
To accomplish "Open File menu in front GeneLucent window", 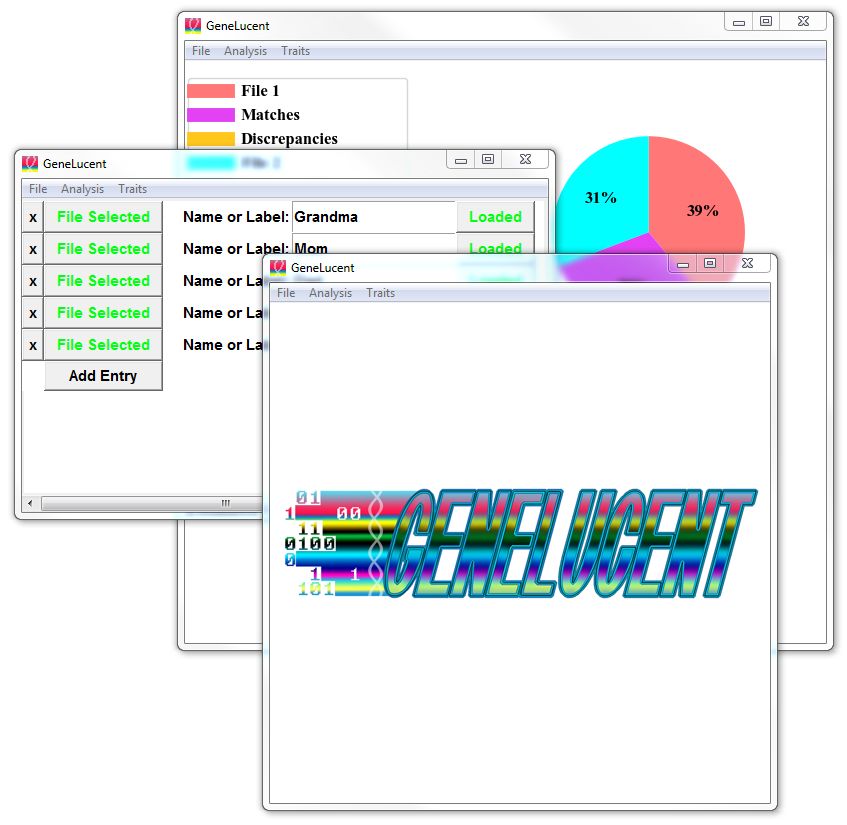I will pyautogui.click(x=286, y=293).
